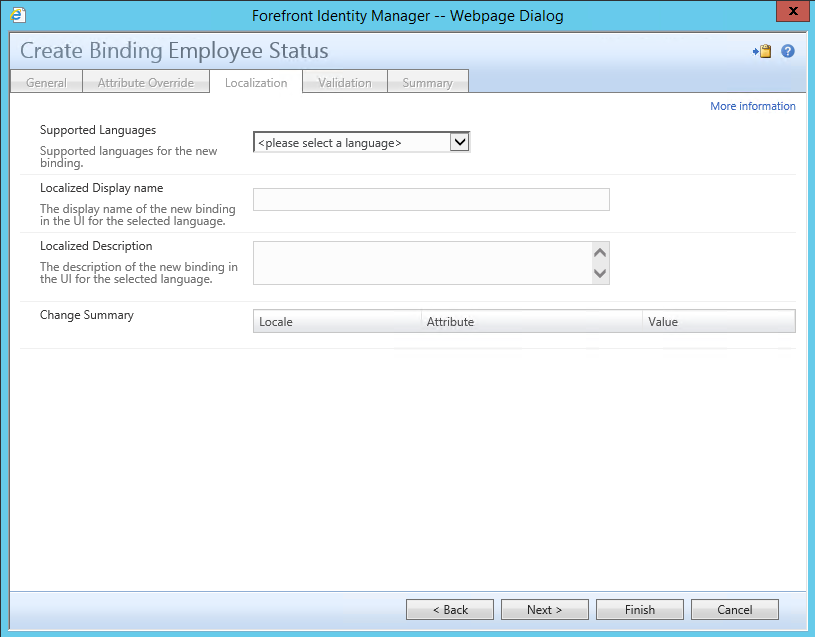815x637 pixels.
Task: Follow the More information link
Action: click(x=753, y=106)
